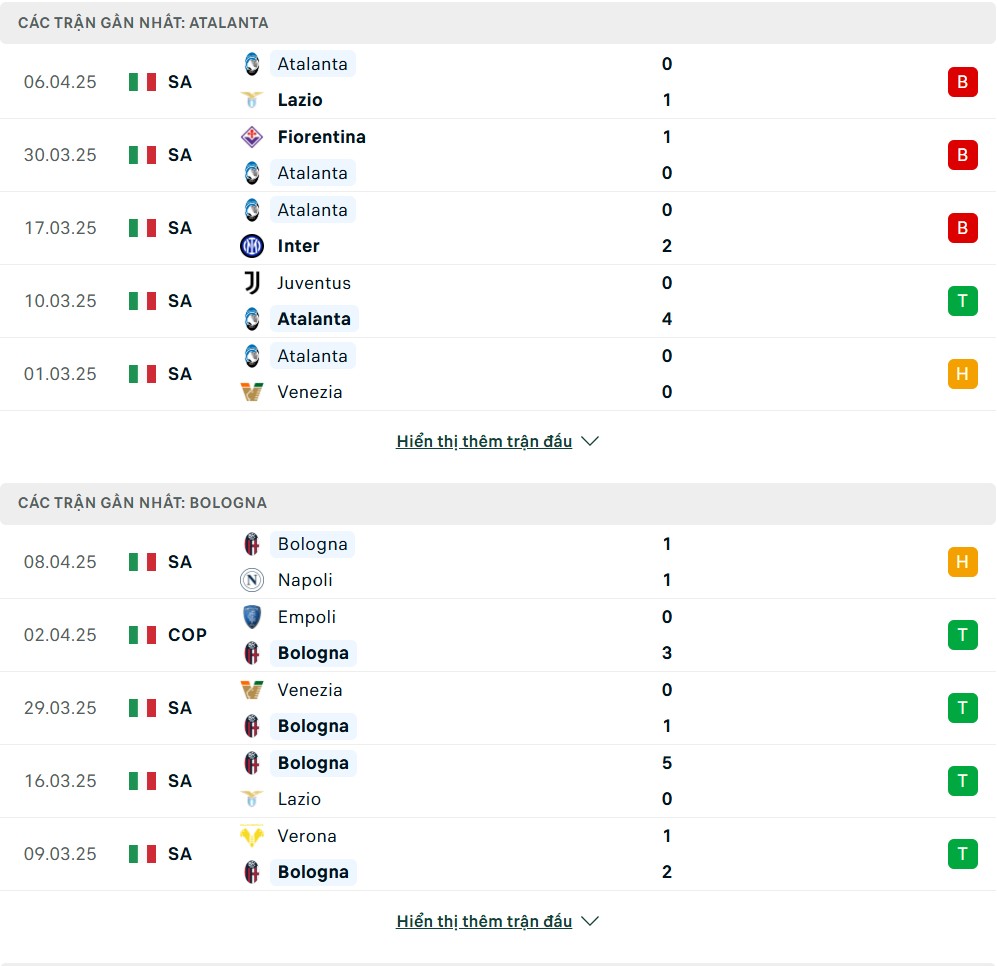Select the Atalanta team name in the 17.03.25 match
The height and width of the screenshot is (966, 997).
click(x=312, y=210)
